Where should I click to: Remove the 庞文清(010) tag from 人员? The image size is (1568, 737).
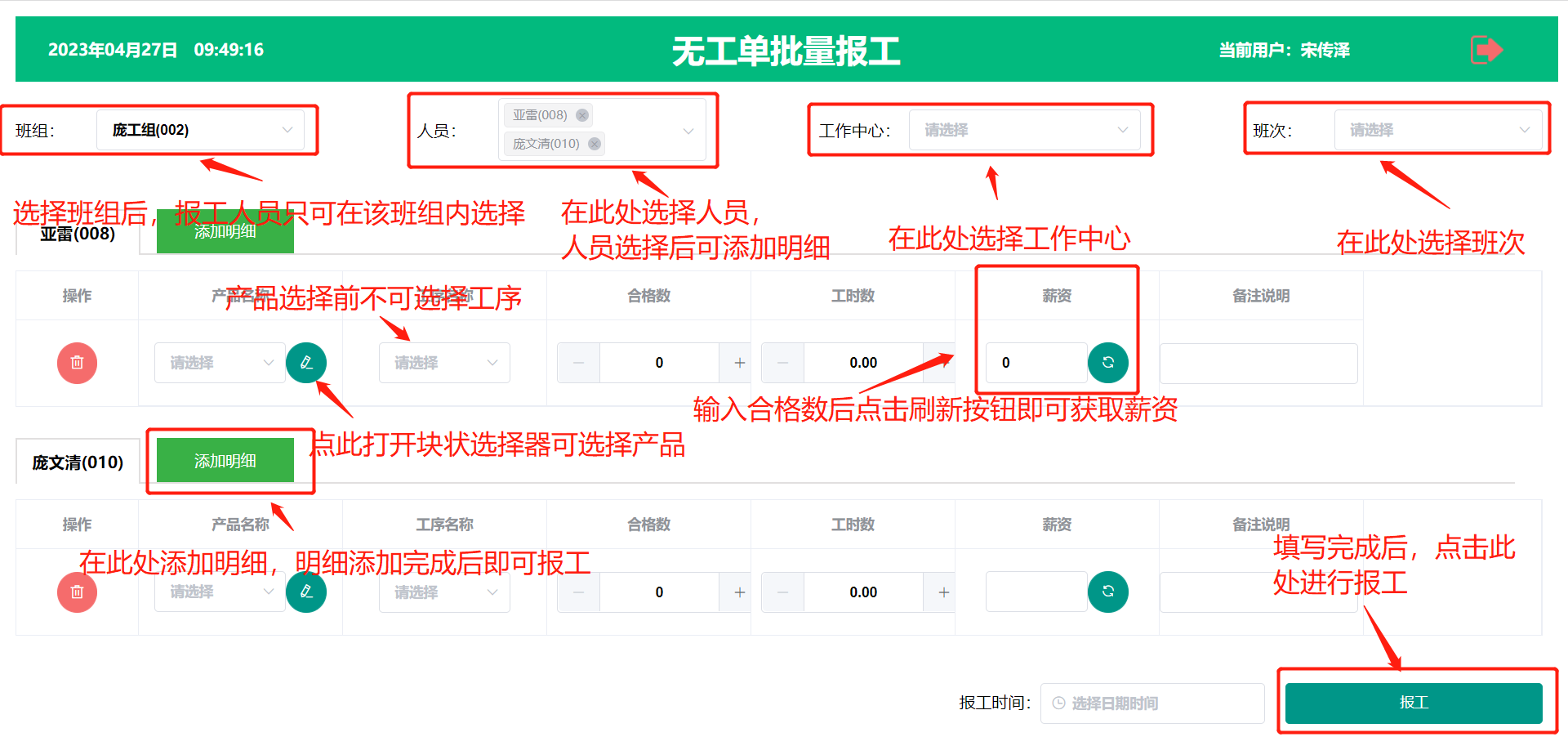pos(595,144)
